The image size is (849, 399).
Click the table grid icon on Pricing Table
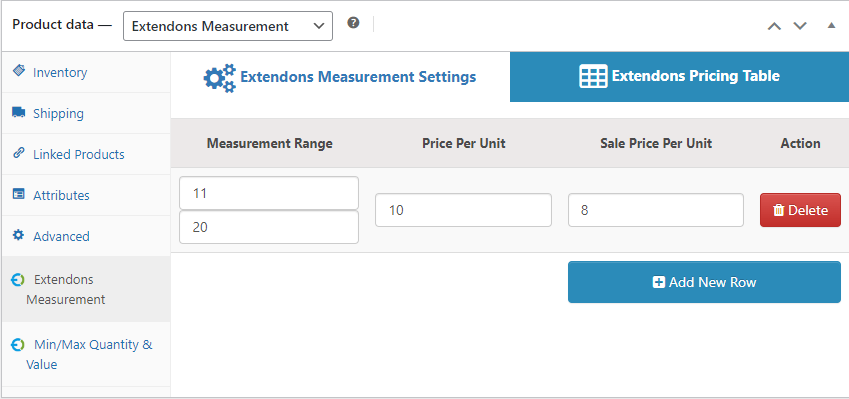pos(593,76)
